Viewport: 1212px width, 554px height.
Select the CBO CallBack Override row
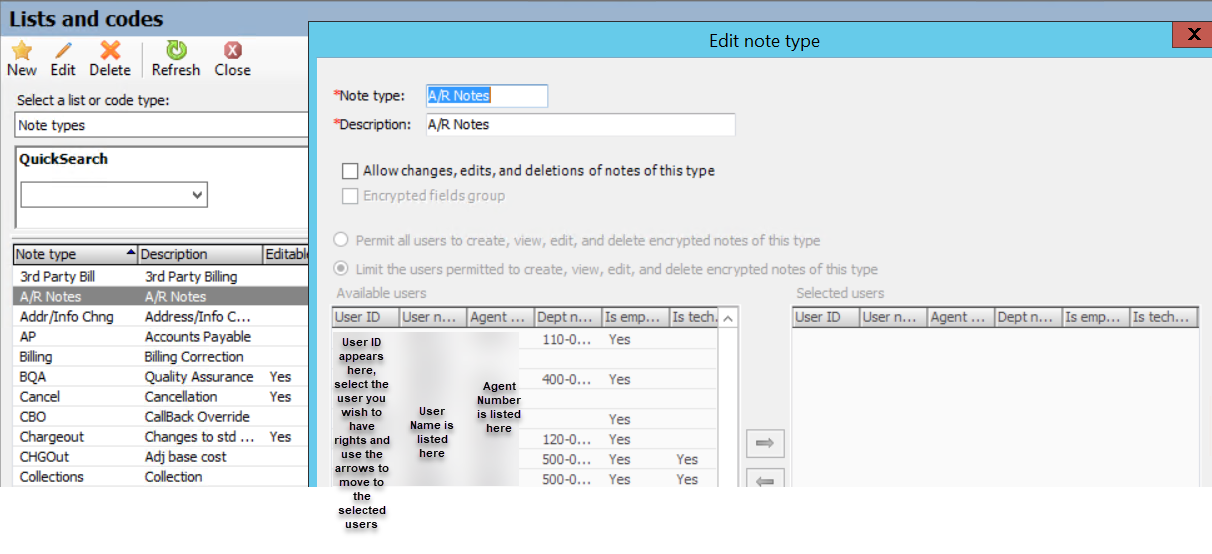(x=161, y=416)
